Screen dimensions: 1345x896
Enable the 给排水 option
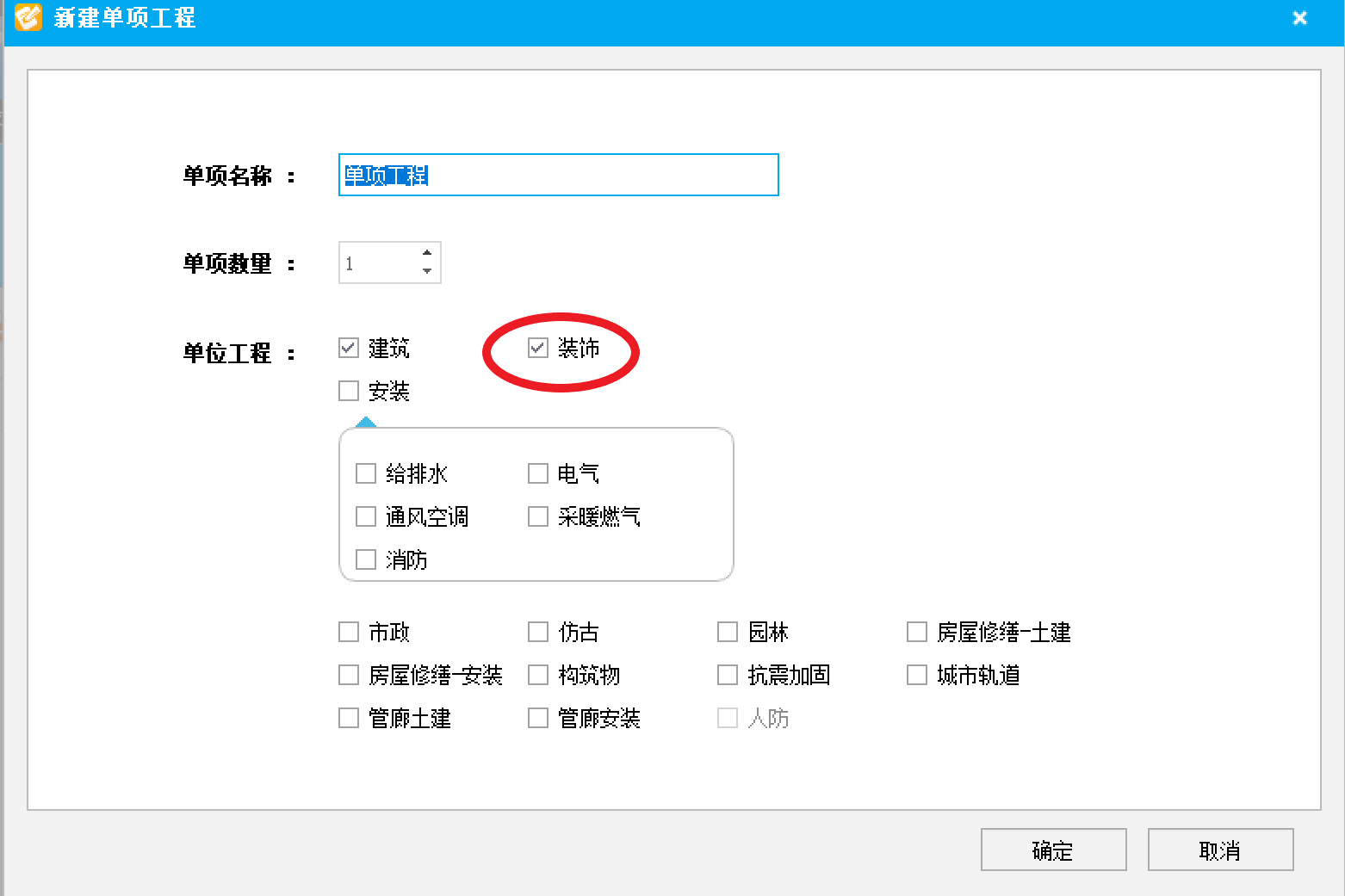[x=366, y=473]
